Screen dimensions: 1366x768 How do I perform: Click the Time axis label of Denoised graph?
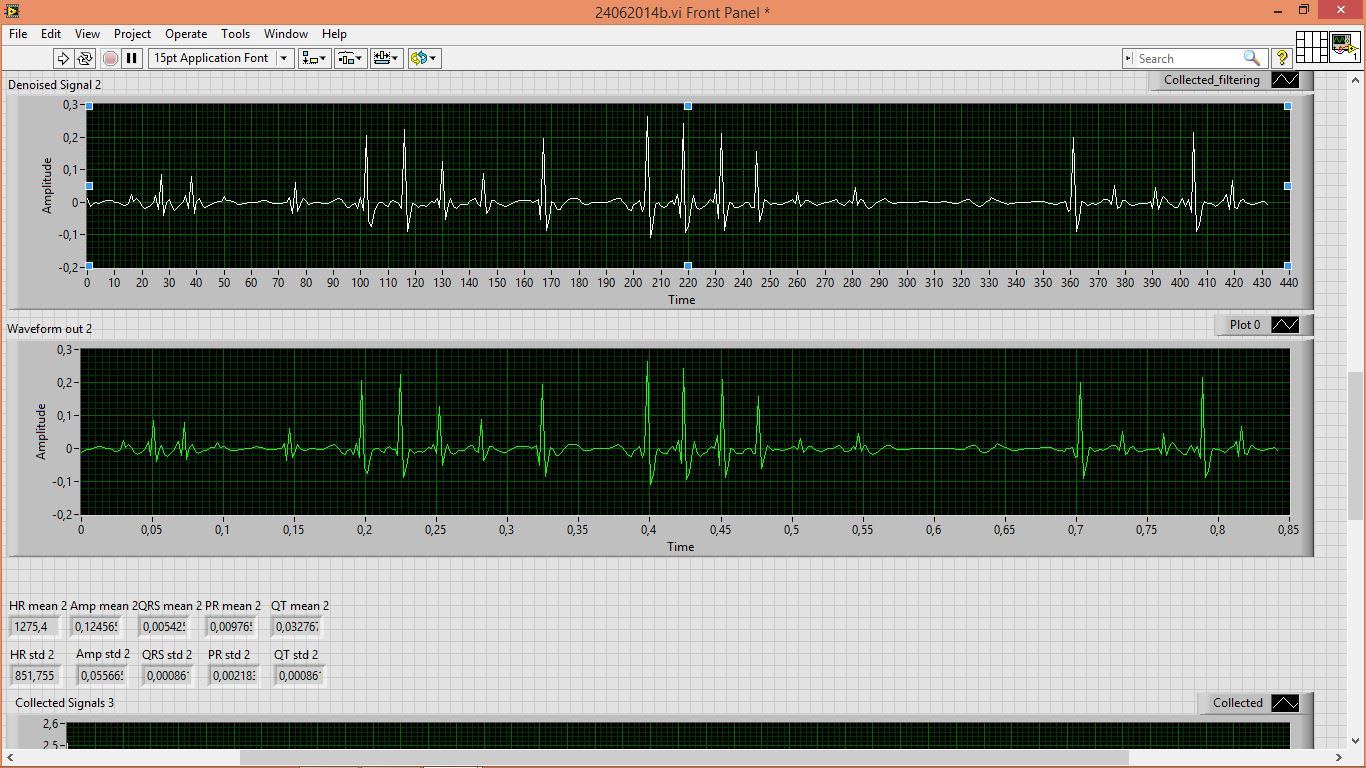pyautogui.click(x=681, y=300)
